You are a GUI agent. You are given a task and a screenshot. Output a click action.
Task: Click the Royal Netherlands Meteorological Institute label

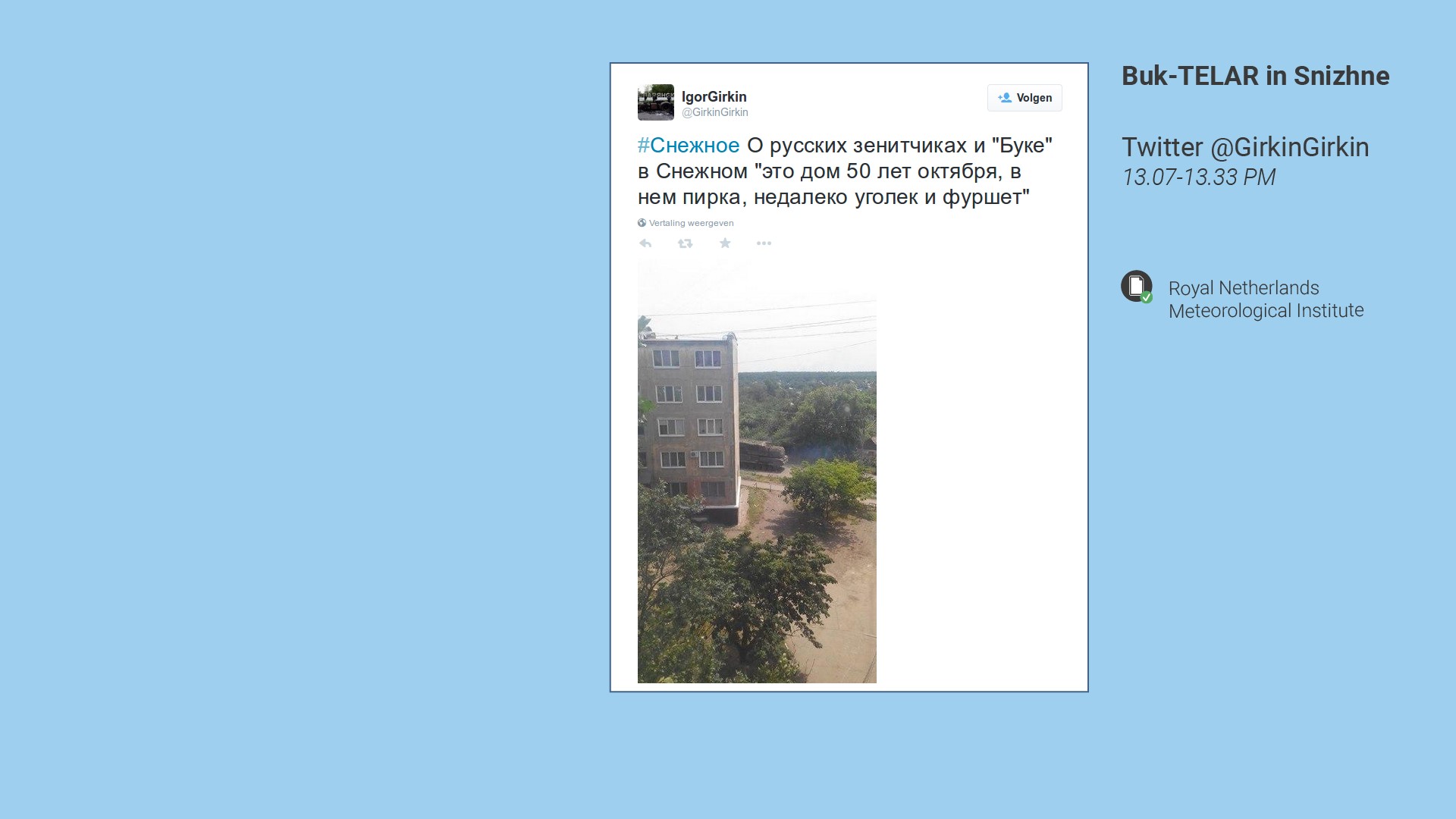(x=1266, y=300)
